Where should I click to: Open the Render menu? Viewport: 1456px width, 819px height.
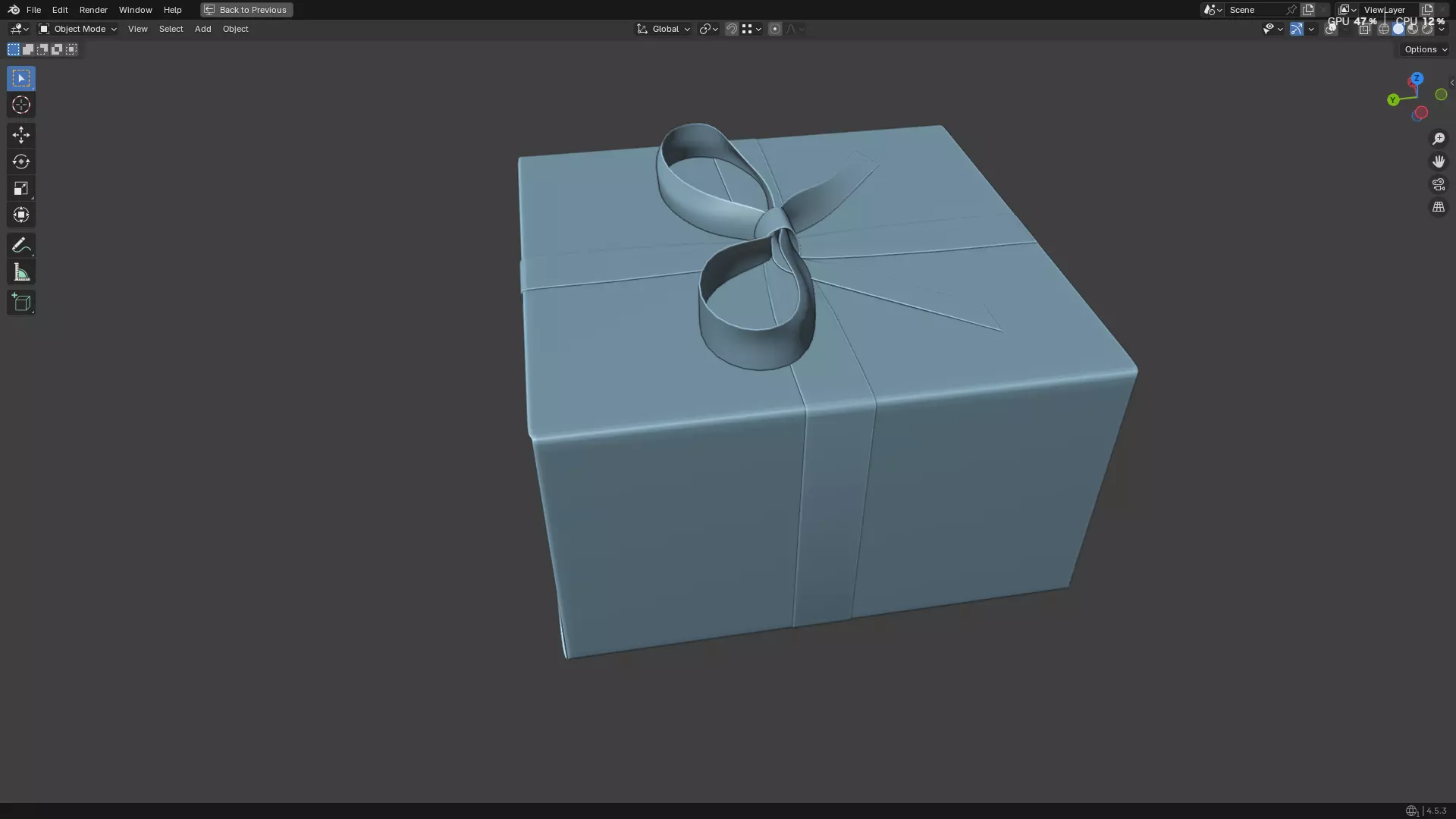tap(93, 10)
